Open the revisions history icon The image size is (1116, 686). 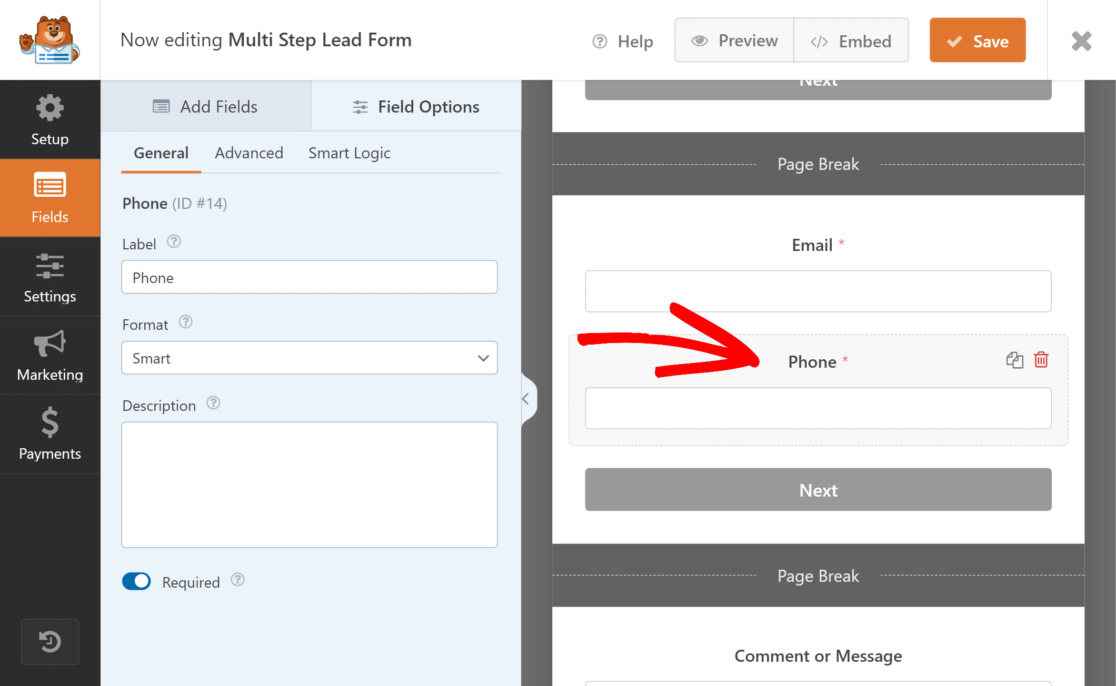pyautogui.click(x=50, y=641)
